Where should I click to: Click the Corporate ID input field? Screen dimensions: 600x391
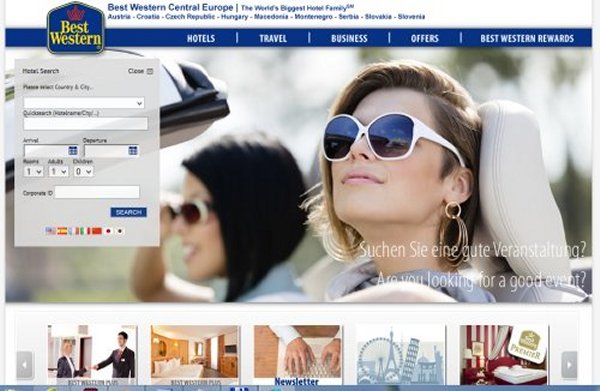click(97, 192)
